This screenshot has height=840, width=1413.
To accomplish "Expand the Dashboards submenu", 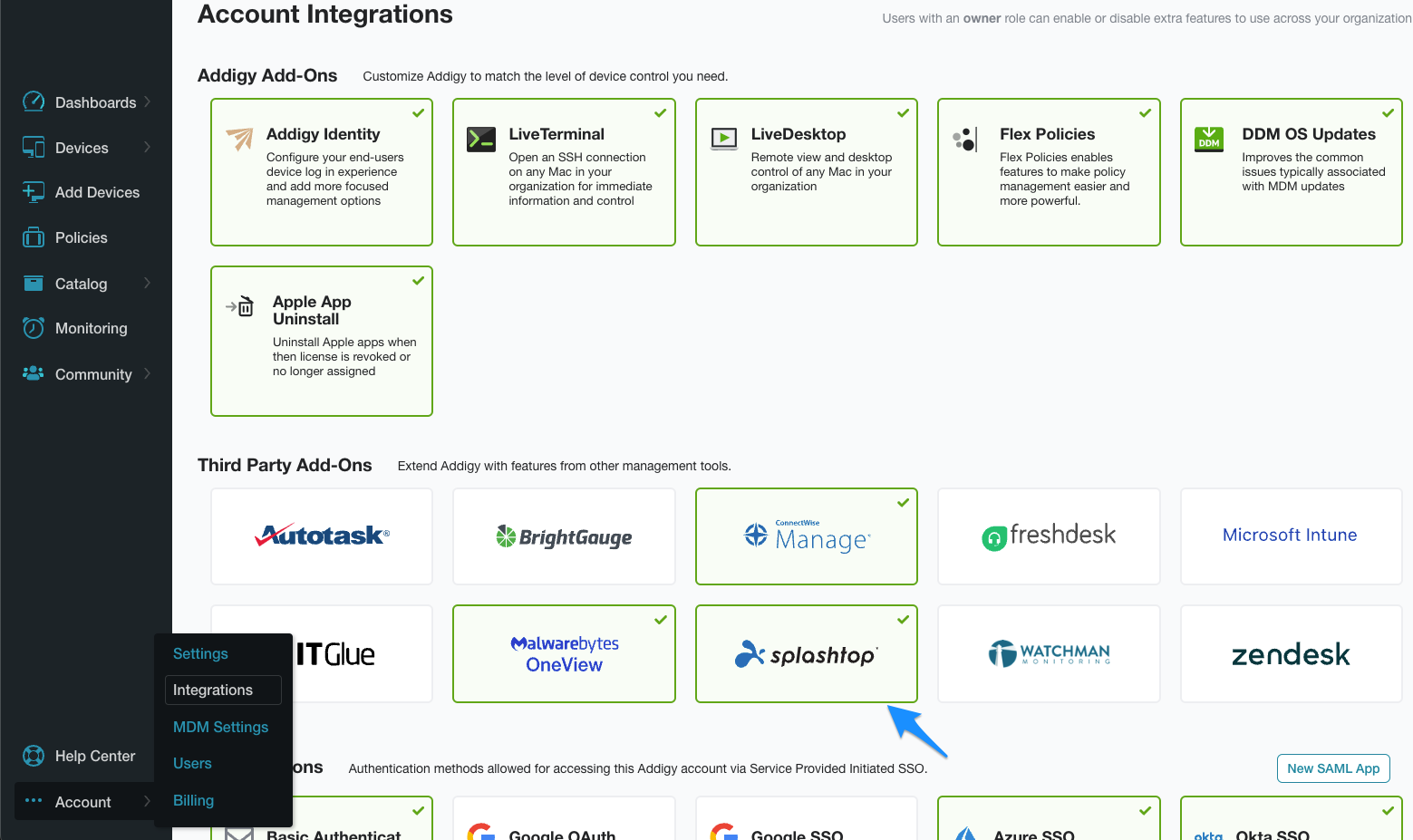I will click(x=149, y=101).
